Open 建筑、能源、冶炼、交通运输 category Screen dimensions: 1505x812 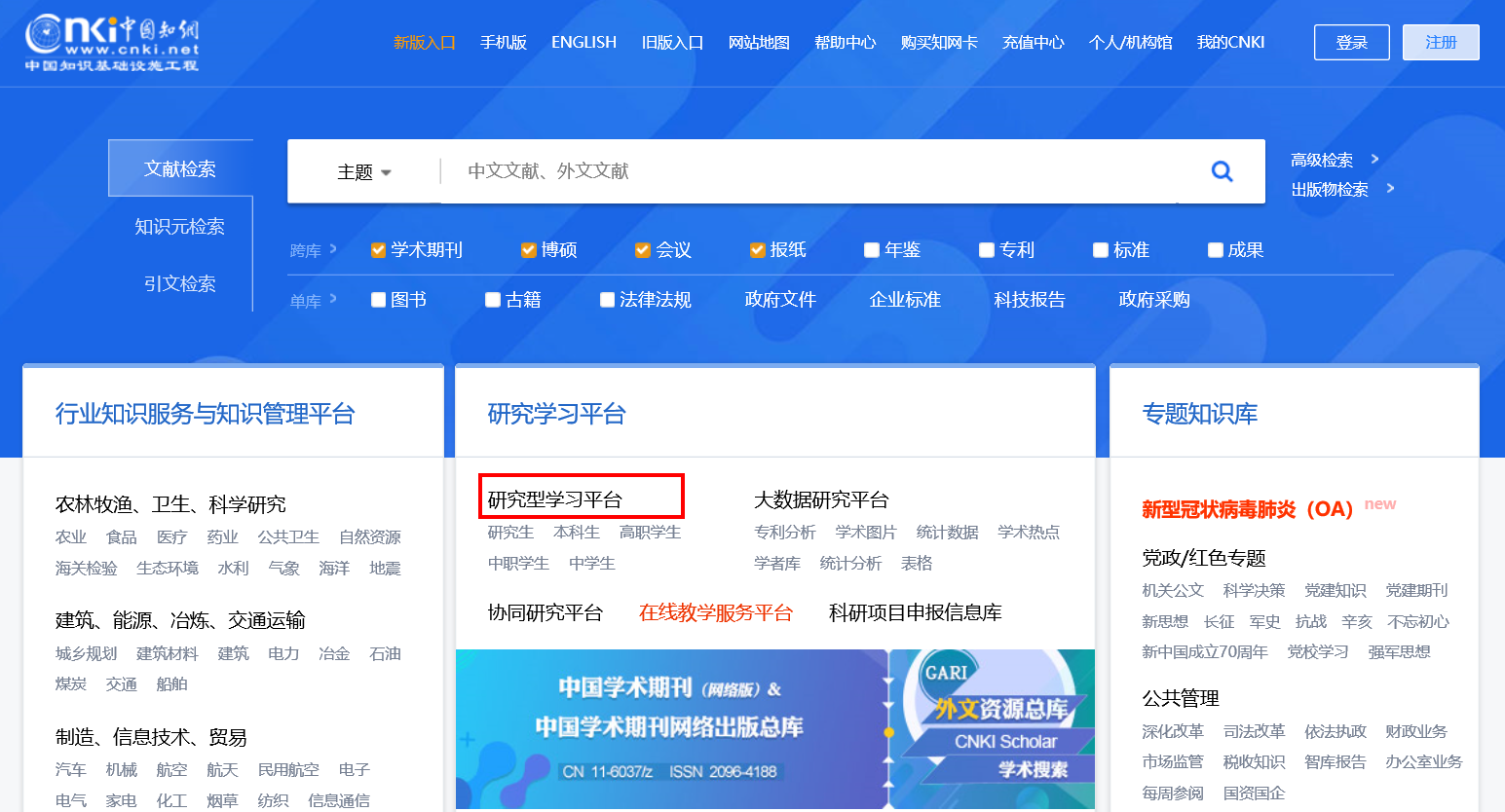click(x=180, y=620)
